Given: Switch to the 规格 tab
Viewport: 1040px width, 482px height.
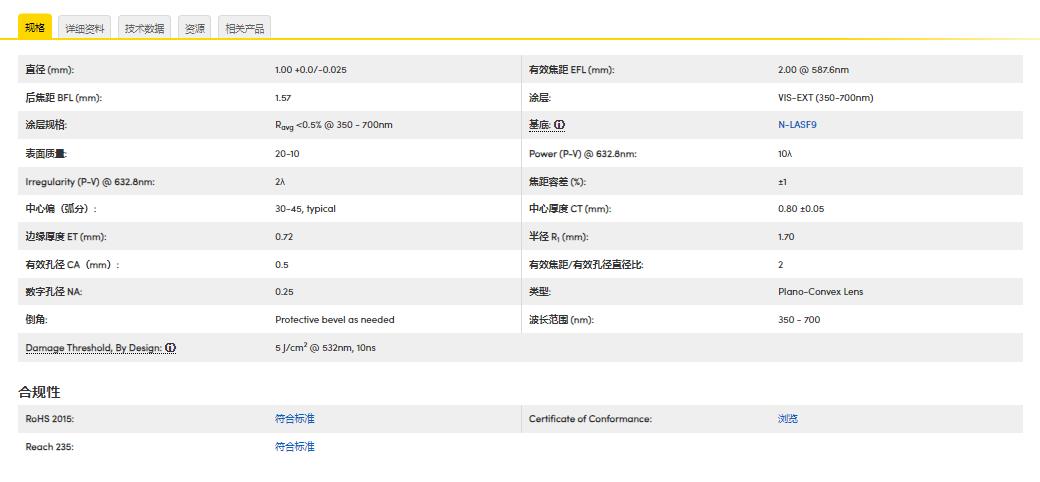Looking at the screenshot, I should (35, 28).
